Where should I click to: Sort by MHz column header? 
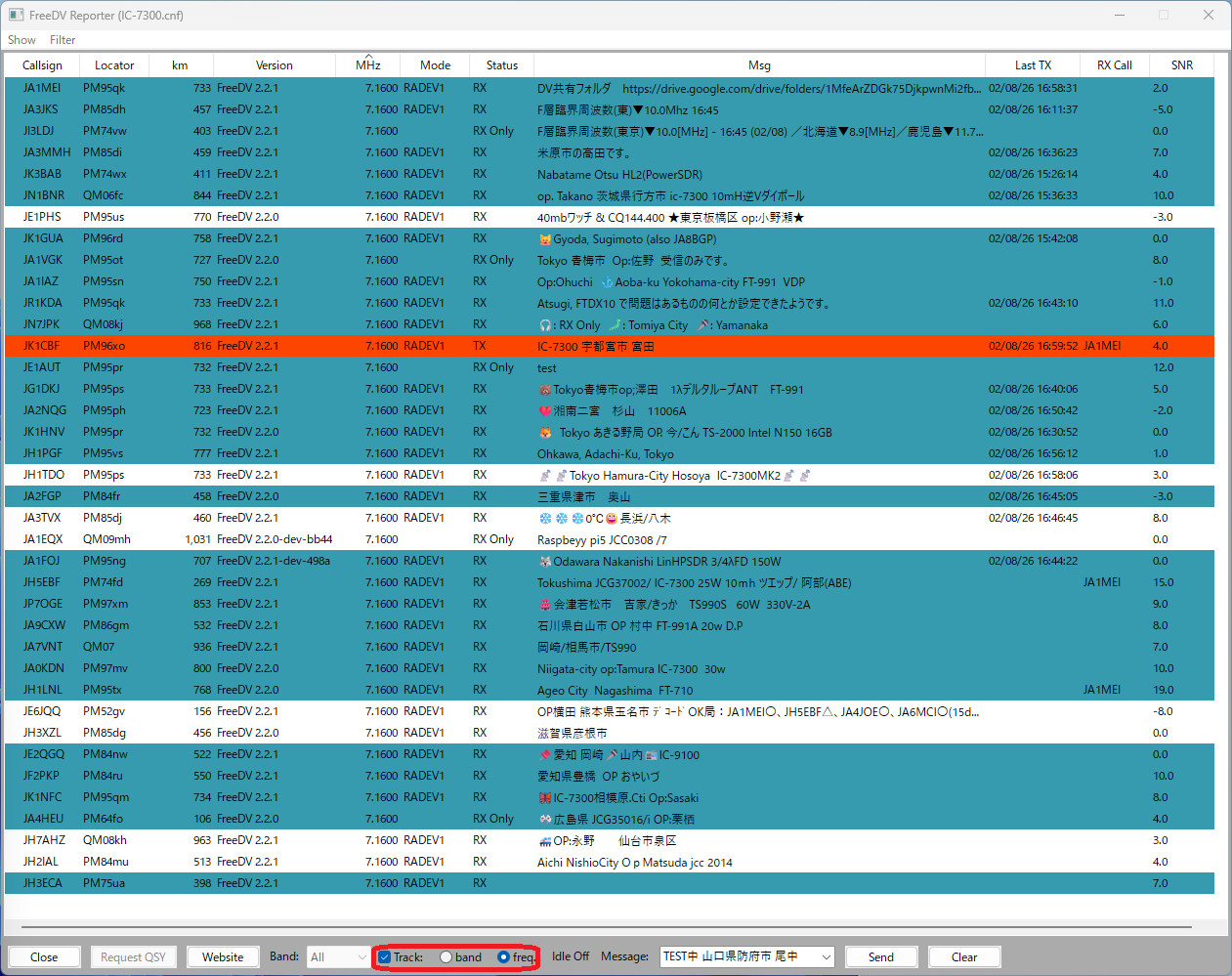point(368,65)
